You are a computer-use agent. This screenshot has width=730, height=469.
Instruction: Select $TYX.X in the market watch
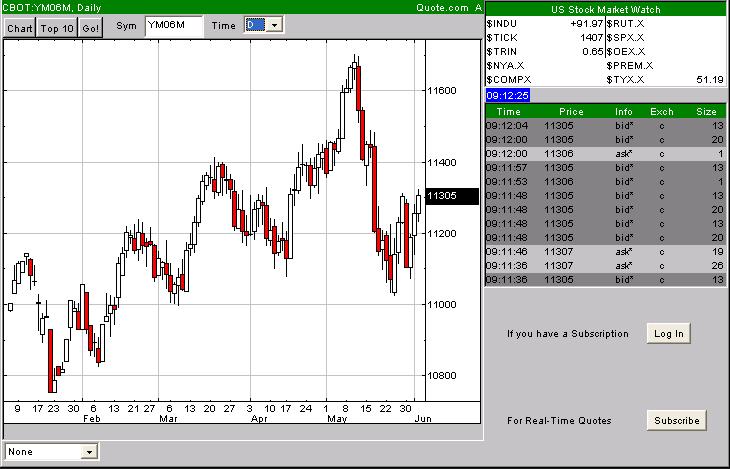pos(629,79)
